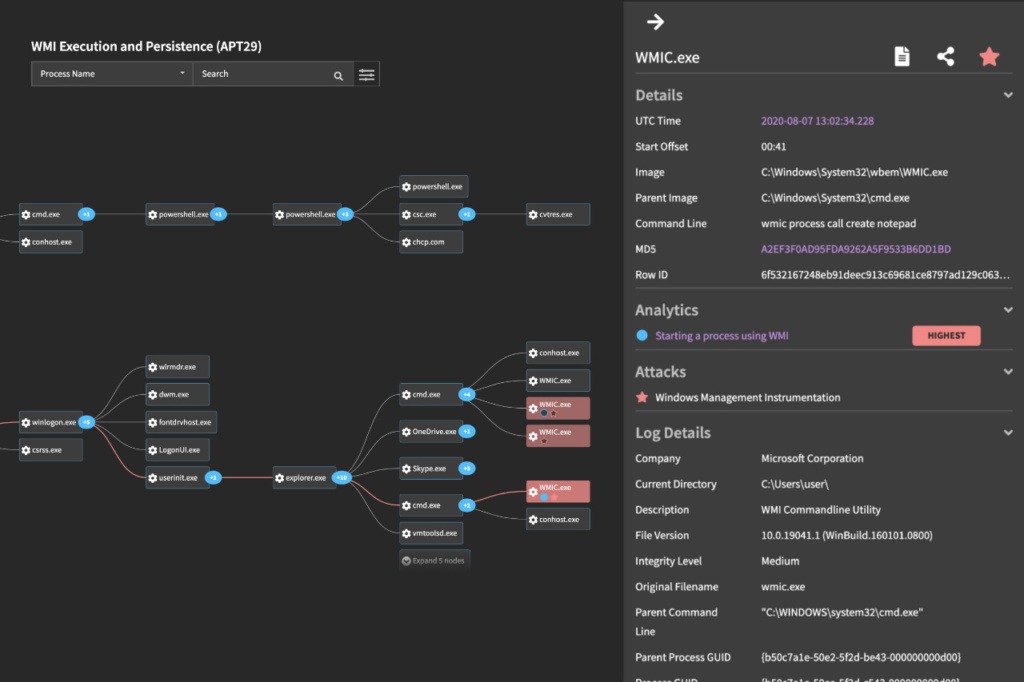Click the gear icon on explorer.exe node
This screenshot has width=1024, height=682.
(280, 478)
